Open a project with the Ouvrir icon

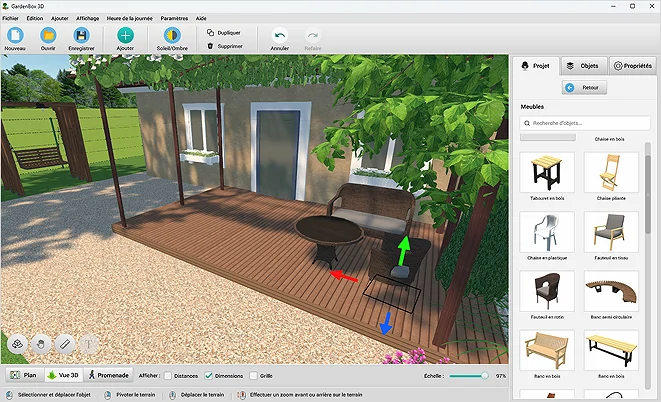[48, 35]
